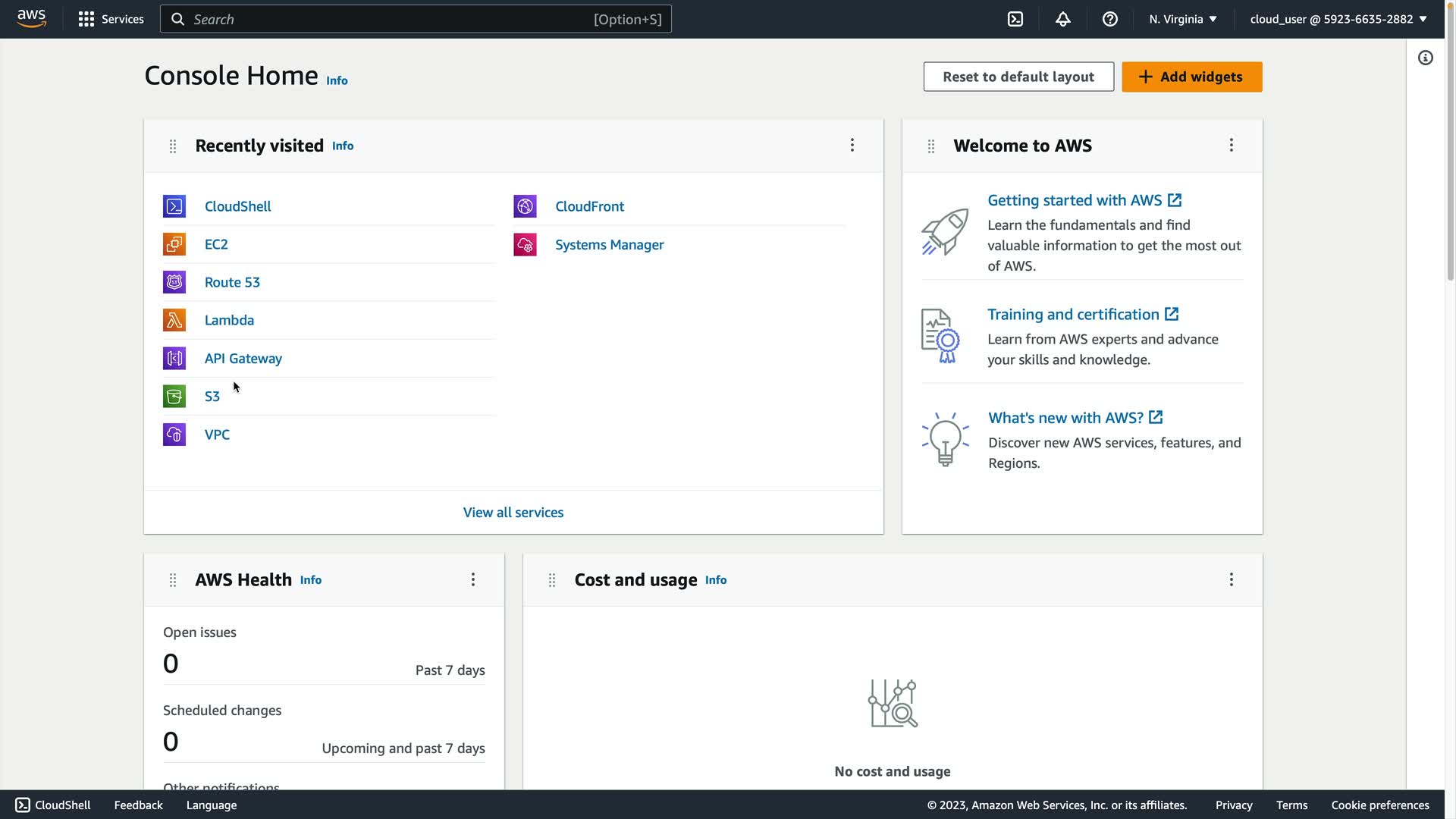Open the cloud_user account dropdown

1338,19
